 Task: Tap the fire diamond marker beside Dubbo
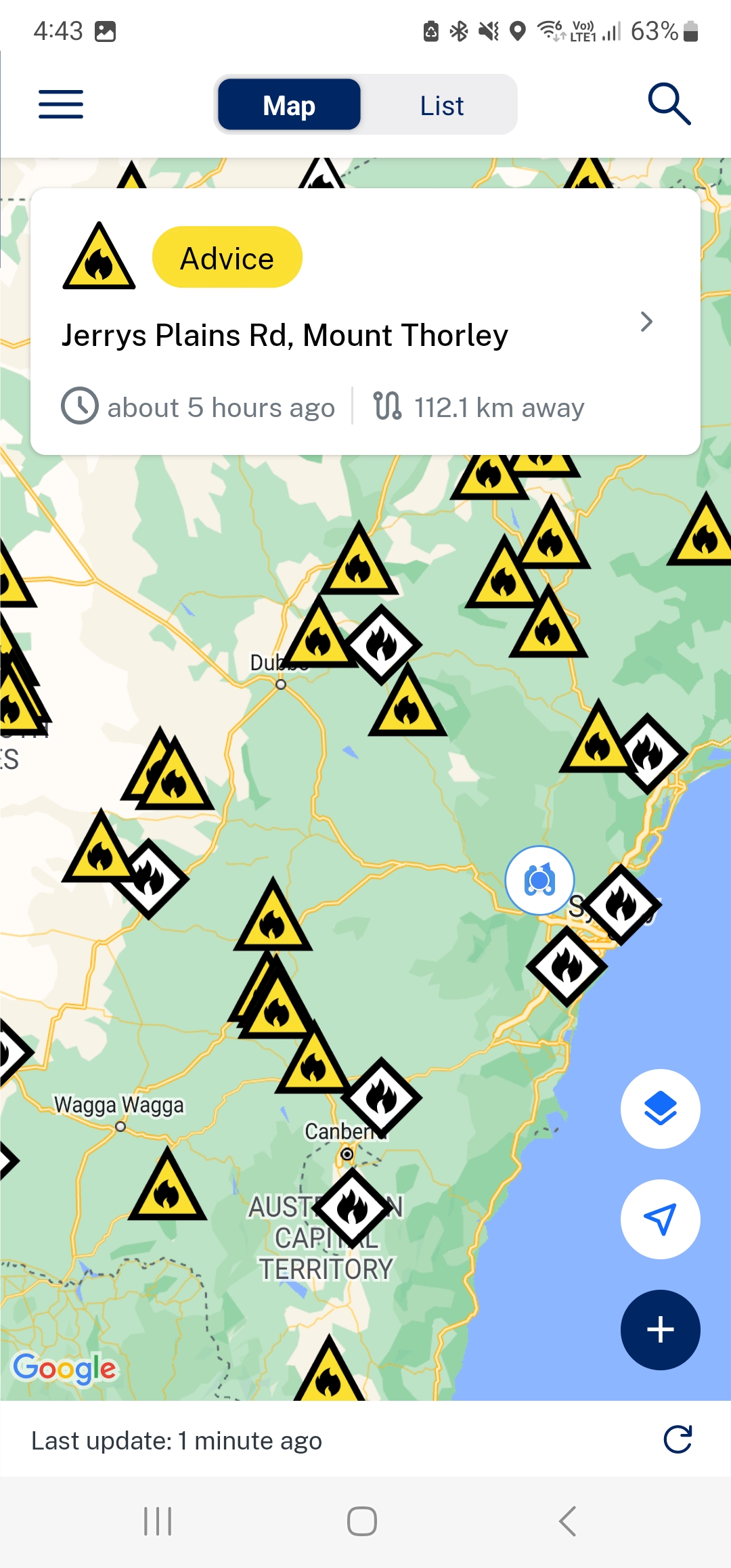click(382, 645)
